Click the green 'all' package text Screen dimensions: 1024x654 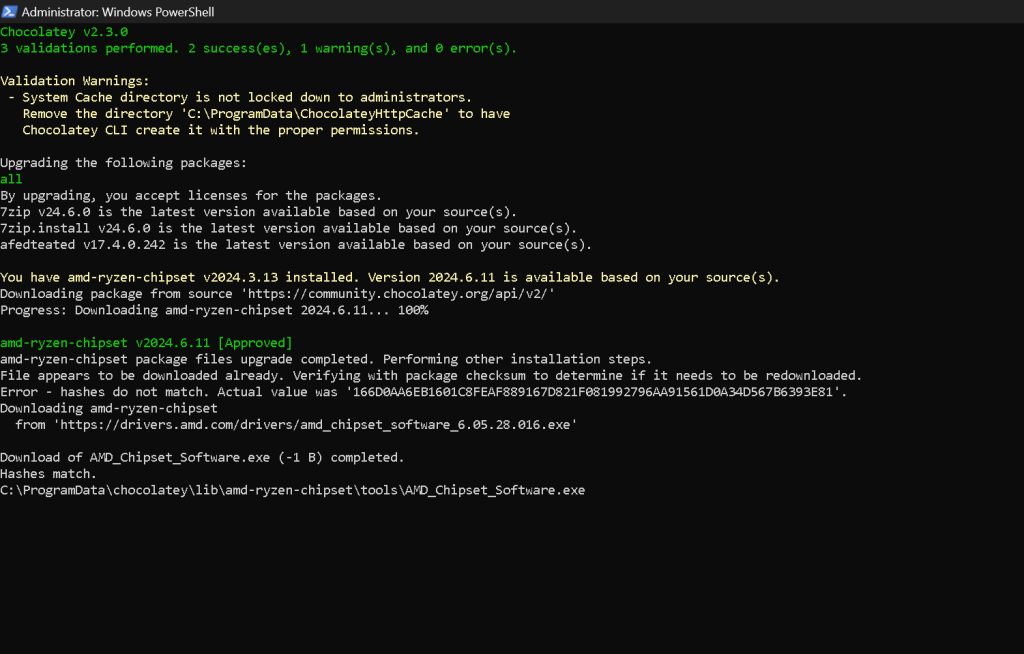(x=11, y=179)
